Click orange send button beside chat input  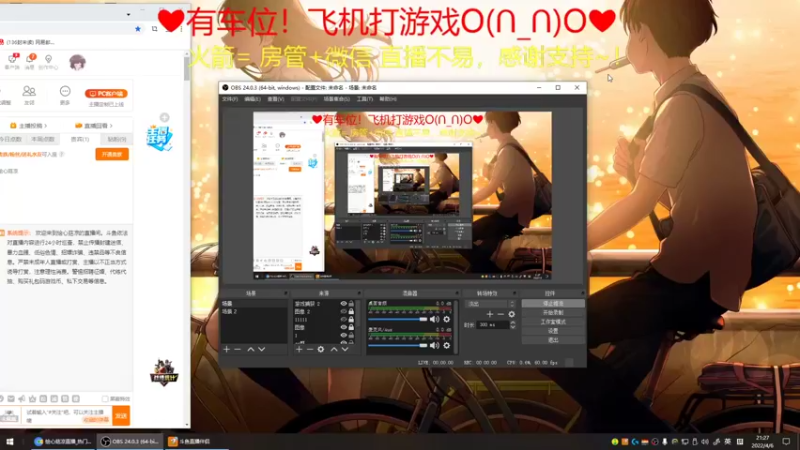(121, 416)
